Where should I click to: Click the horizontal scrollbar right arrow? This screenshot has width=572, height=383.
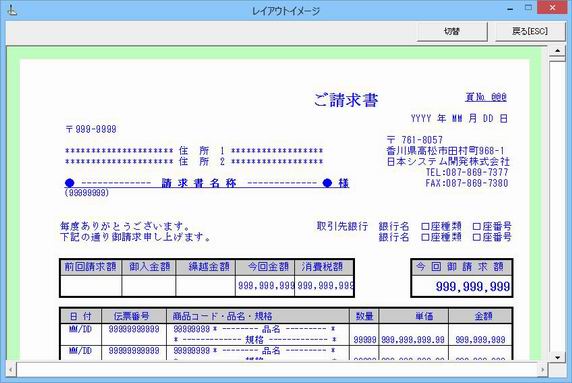(542, 370)
